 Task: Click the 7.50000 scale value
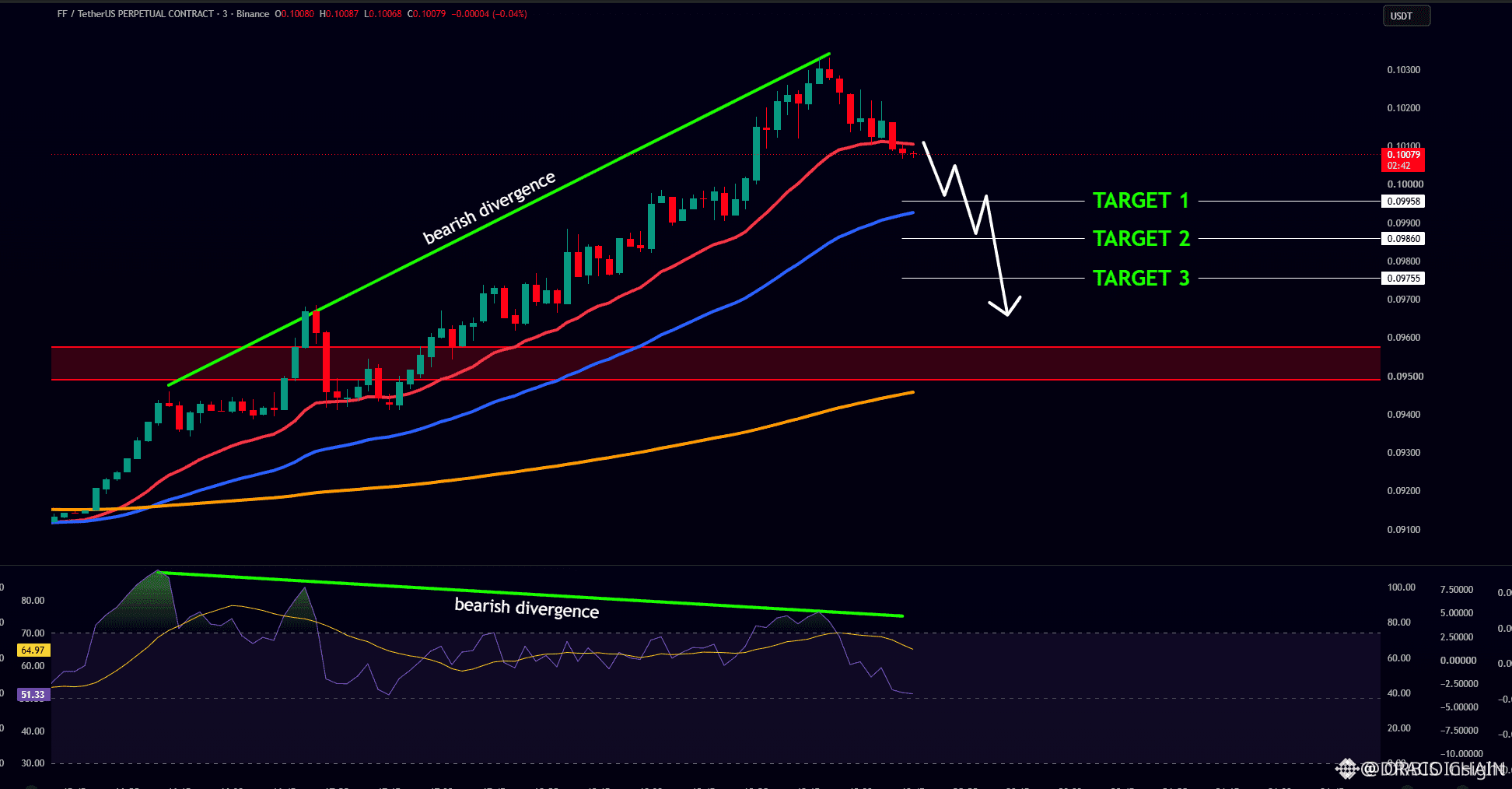tap(1457, 590)
